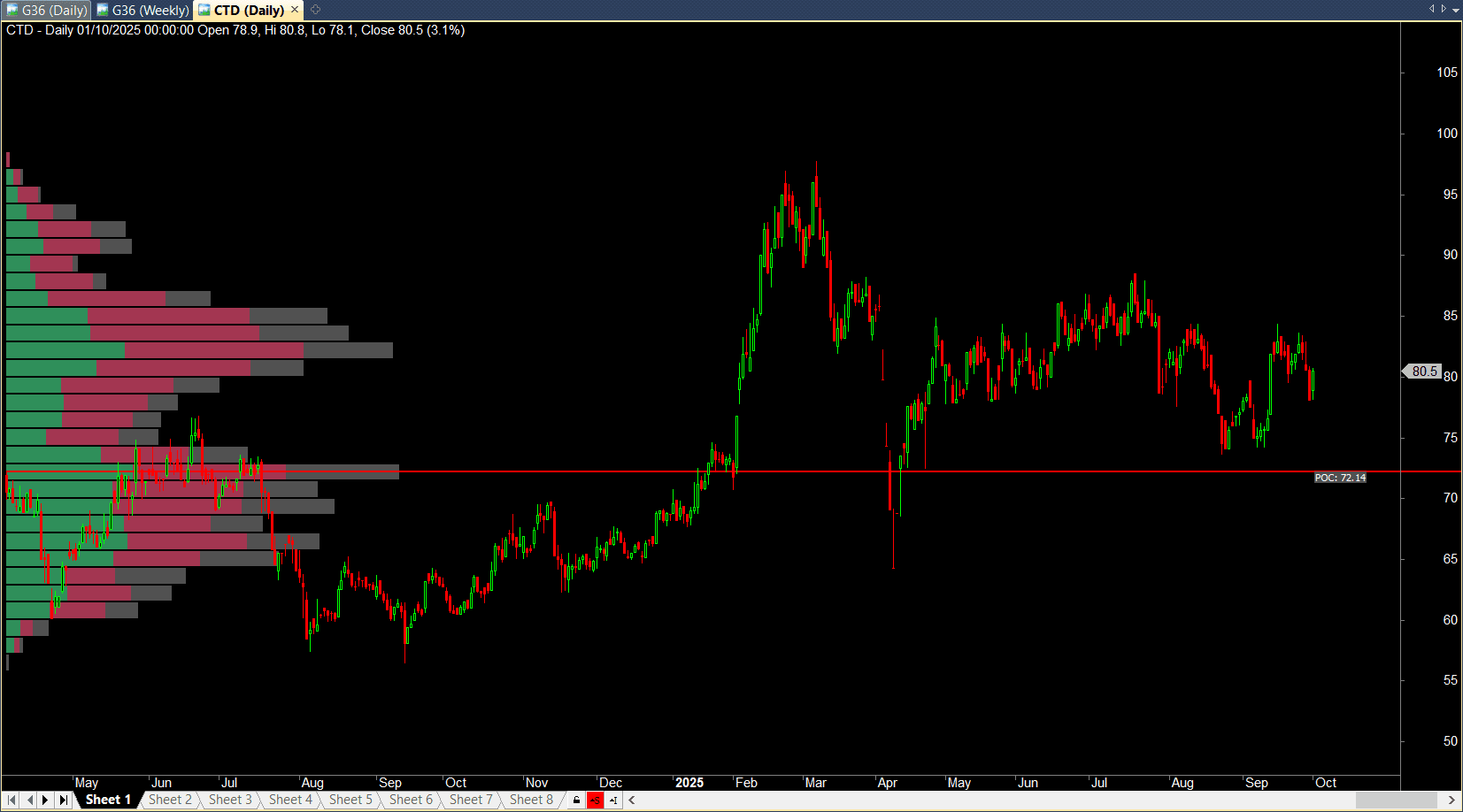Add a new chart tab with the plus icon
Screen dimensions: 1463x812
[x=315, y=10]
